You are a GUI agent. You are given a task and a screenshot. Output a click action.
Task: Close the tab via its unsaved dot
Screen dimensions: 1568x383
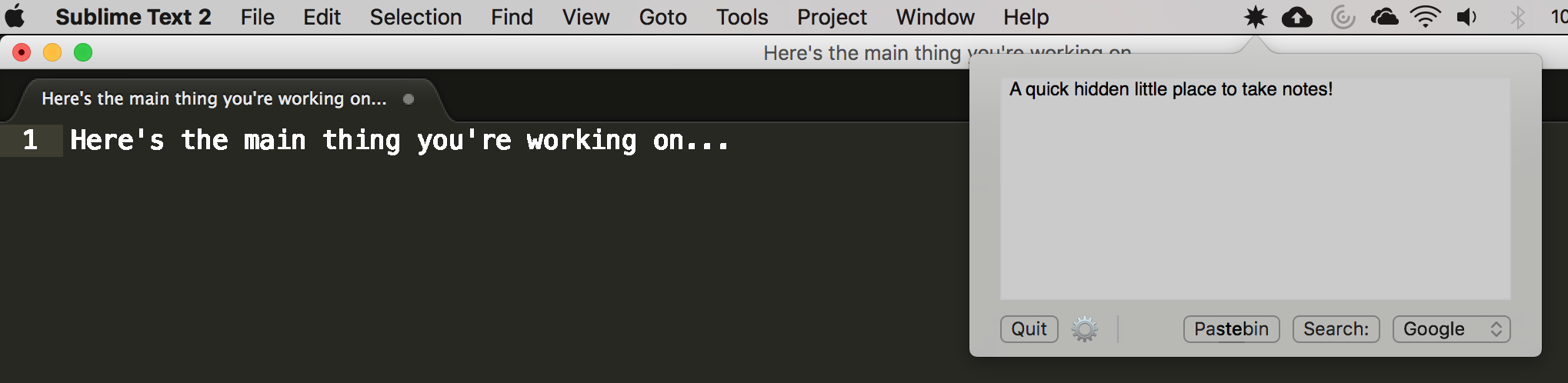coord(409,98)
